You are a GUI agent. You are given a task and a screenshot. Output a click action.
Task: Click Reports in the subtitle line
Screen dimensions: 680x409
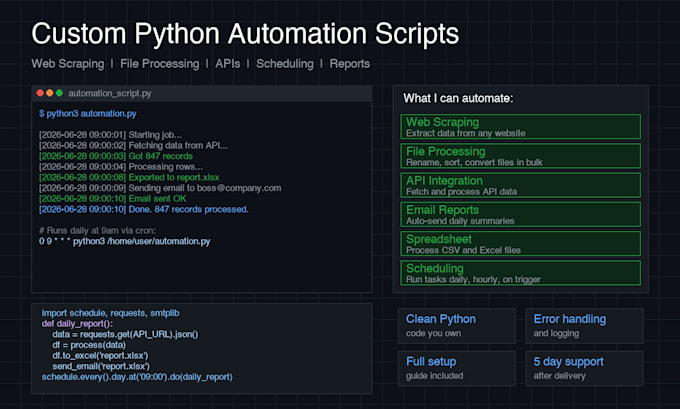350,64
